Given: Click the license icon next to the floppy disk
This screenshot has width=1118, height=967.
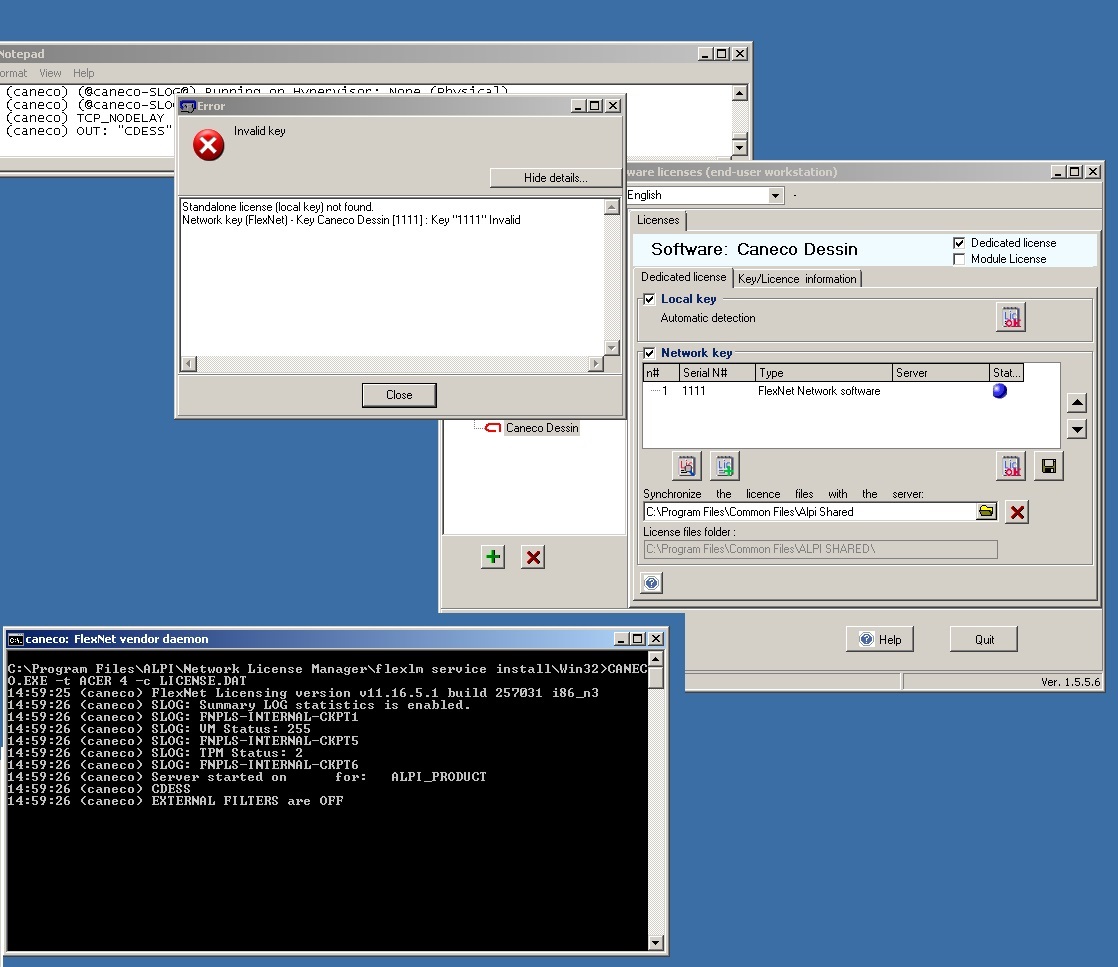Looking at the screenshot, I should (1010, 466).
